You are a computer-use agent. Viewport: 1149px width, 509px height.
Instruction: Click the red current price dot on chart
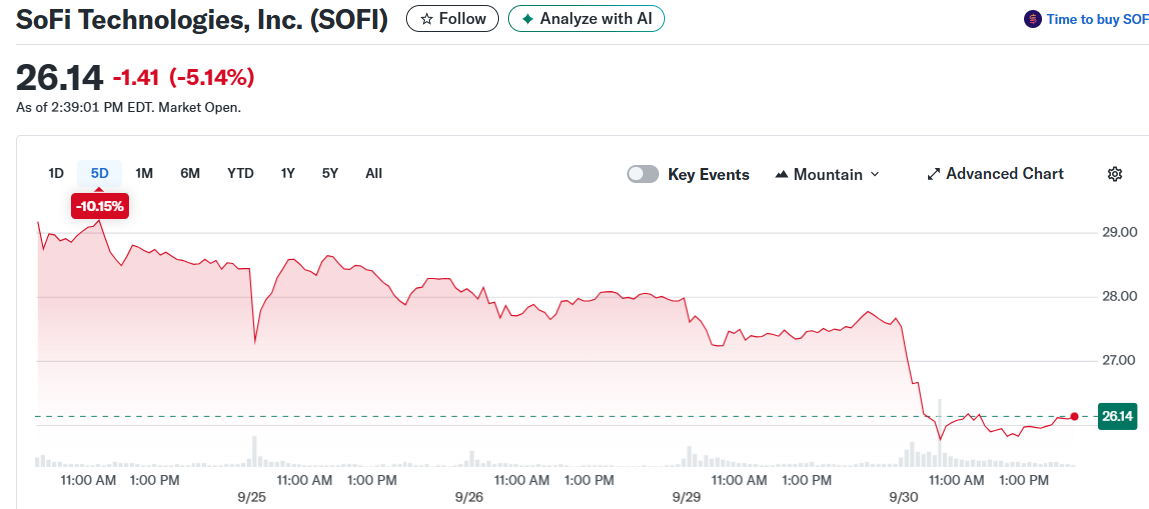[x=1074, y=416]
